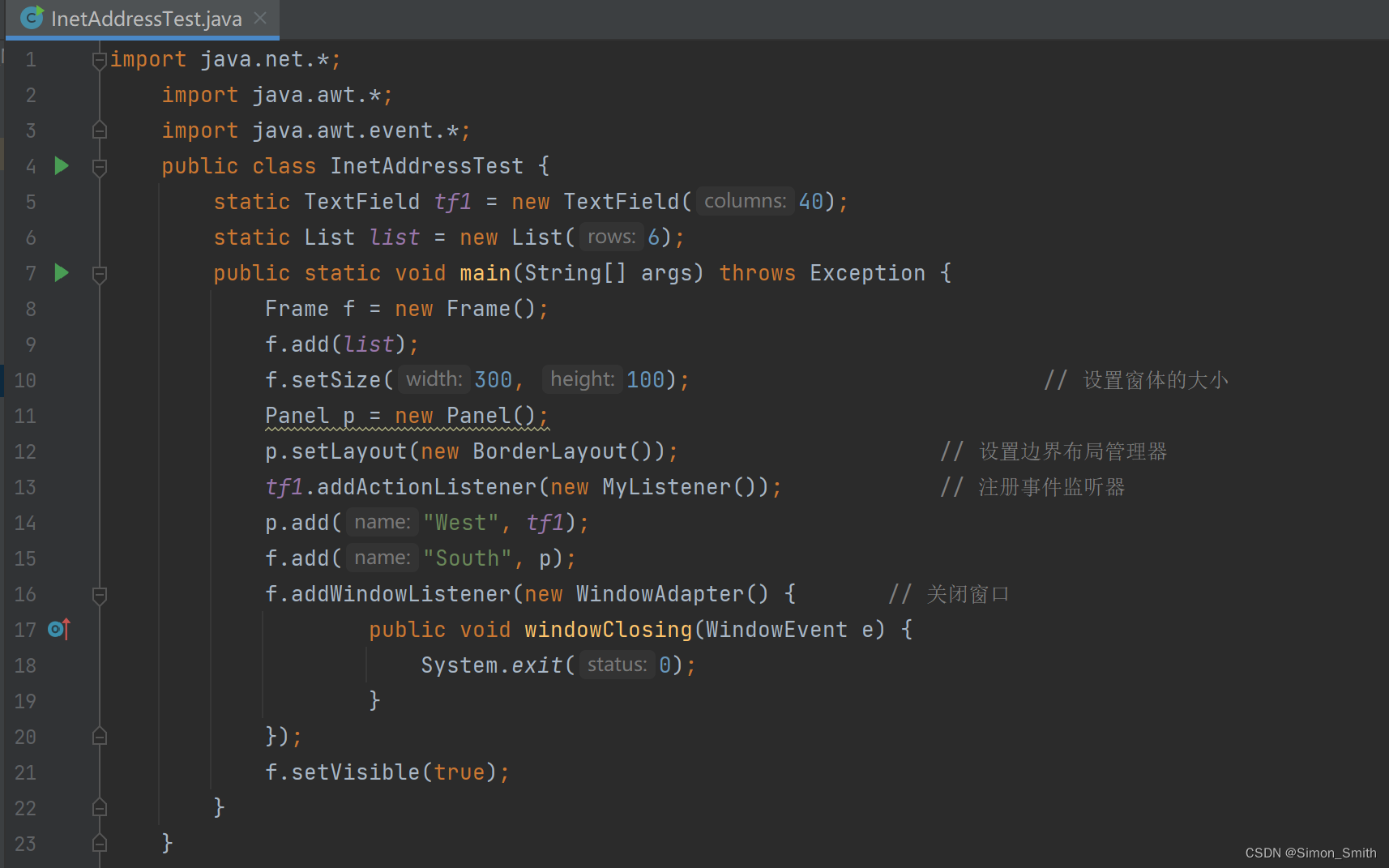Screen dimensions: 1389x868
Task: Collapse the WindowAdapter anonymous class fold arrow
Action: [99, 594]
